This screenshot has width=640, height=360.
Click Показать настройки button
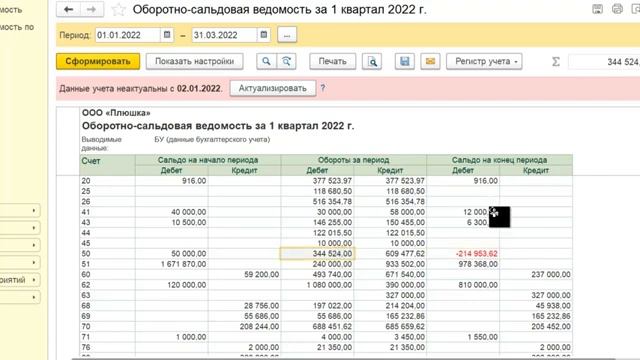pyautogui.click(x=195, y=62)
